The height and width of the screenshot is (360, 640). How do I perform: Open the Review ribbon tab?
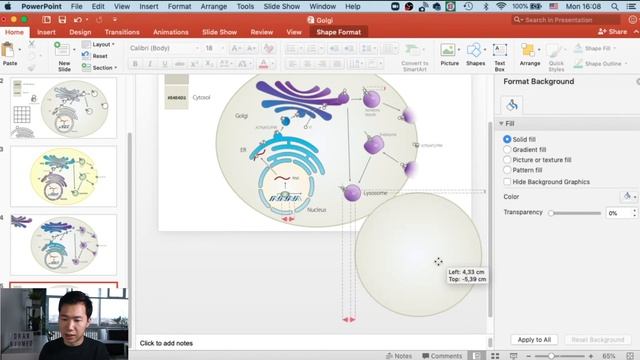click(x=262, y=32)
